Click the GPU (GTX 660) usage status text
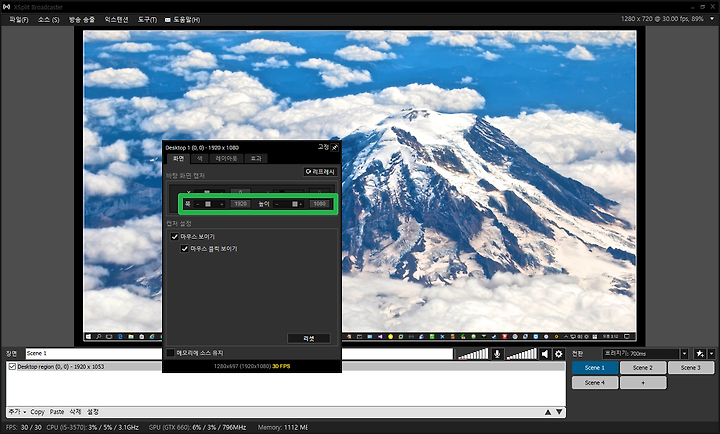Screen dimensions: 720x434 [197, 427]
